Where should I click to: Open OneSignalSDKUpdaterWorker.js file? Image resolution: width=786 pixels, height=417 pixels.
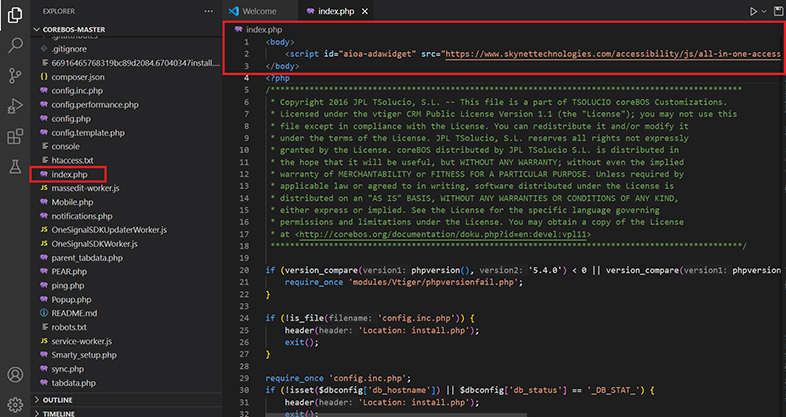[109, 230]
